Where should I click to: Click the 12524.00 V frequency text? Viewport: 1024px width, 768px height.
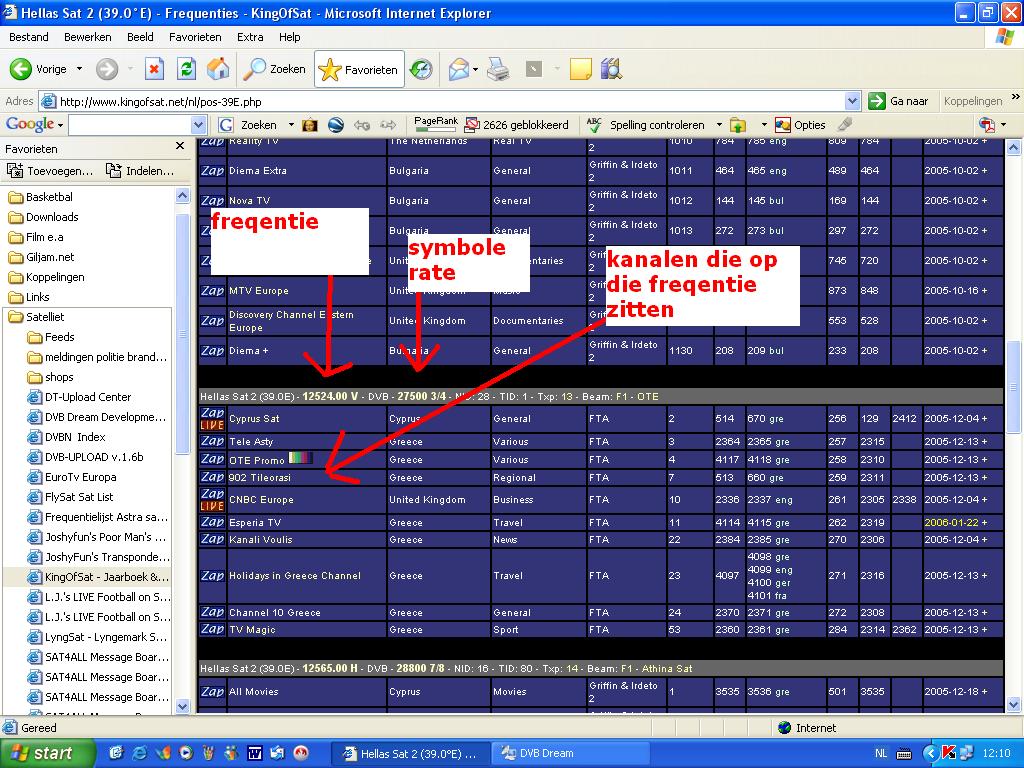point(330,396)
